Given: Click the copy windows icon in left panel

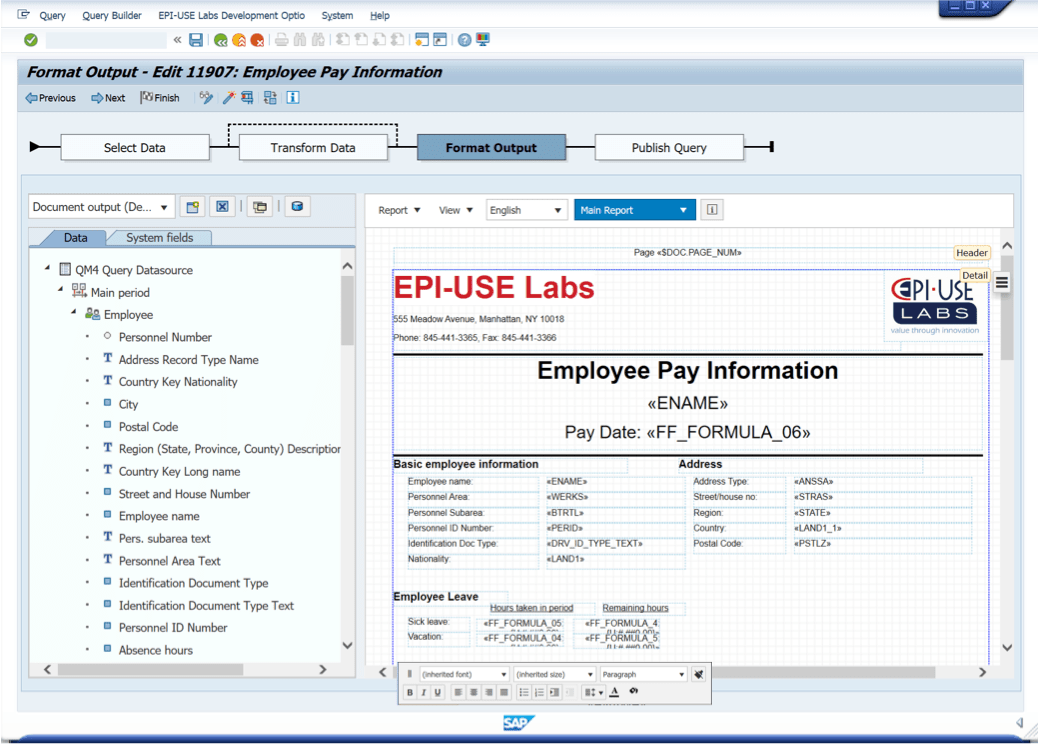Looking at the screenshot, I should (x=260, y=207).
